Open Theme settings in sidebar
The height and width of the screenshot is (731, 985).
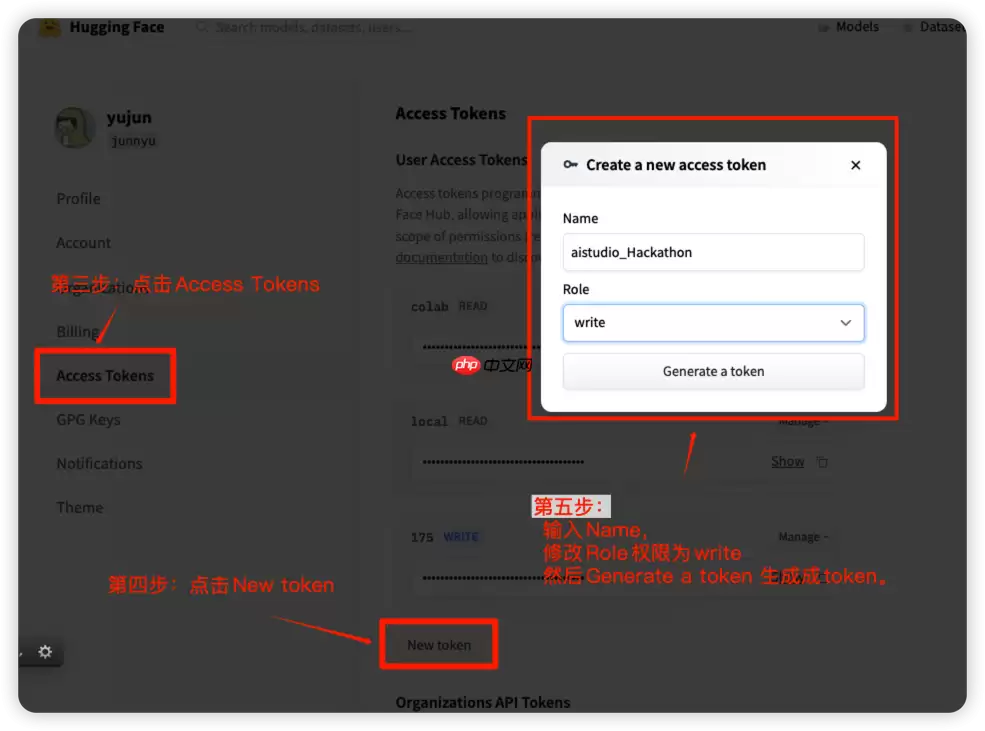pos(79,508)
